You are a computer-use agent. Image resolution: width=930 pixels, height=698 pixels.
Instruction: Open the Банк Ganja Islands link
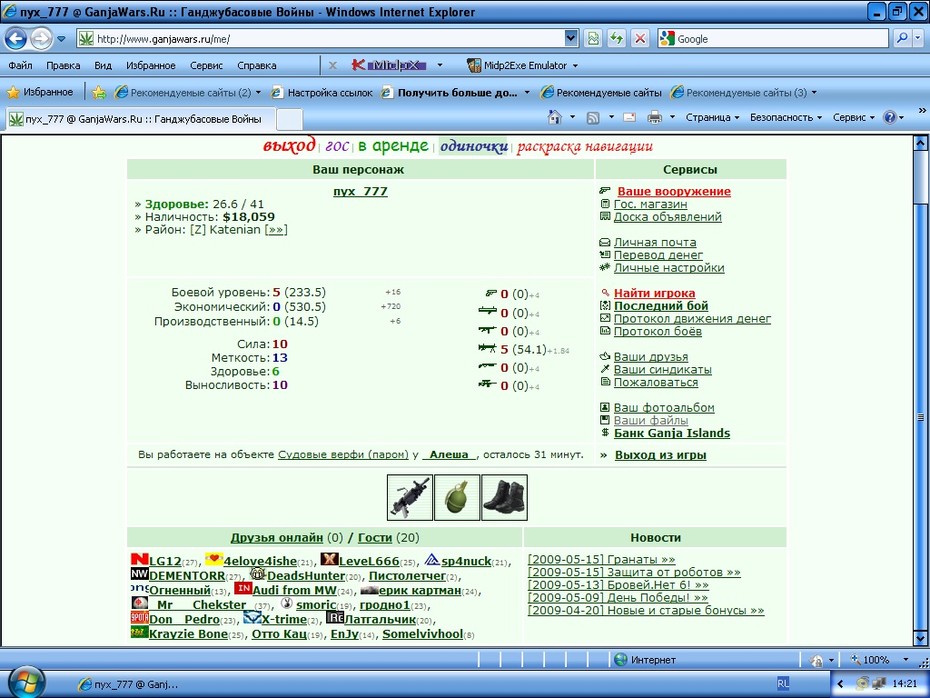tap(672, 433)
